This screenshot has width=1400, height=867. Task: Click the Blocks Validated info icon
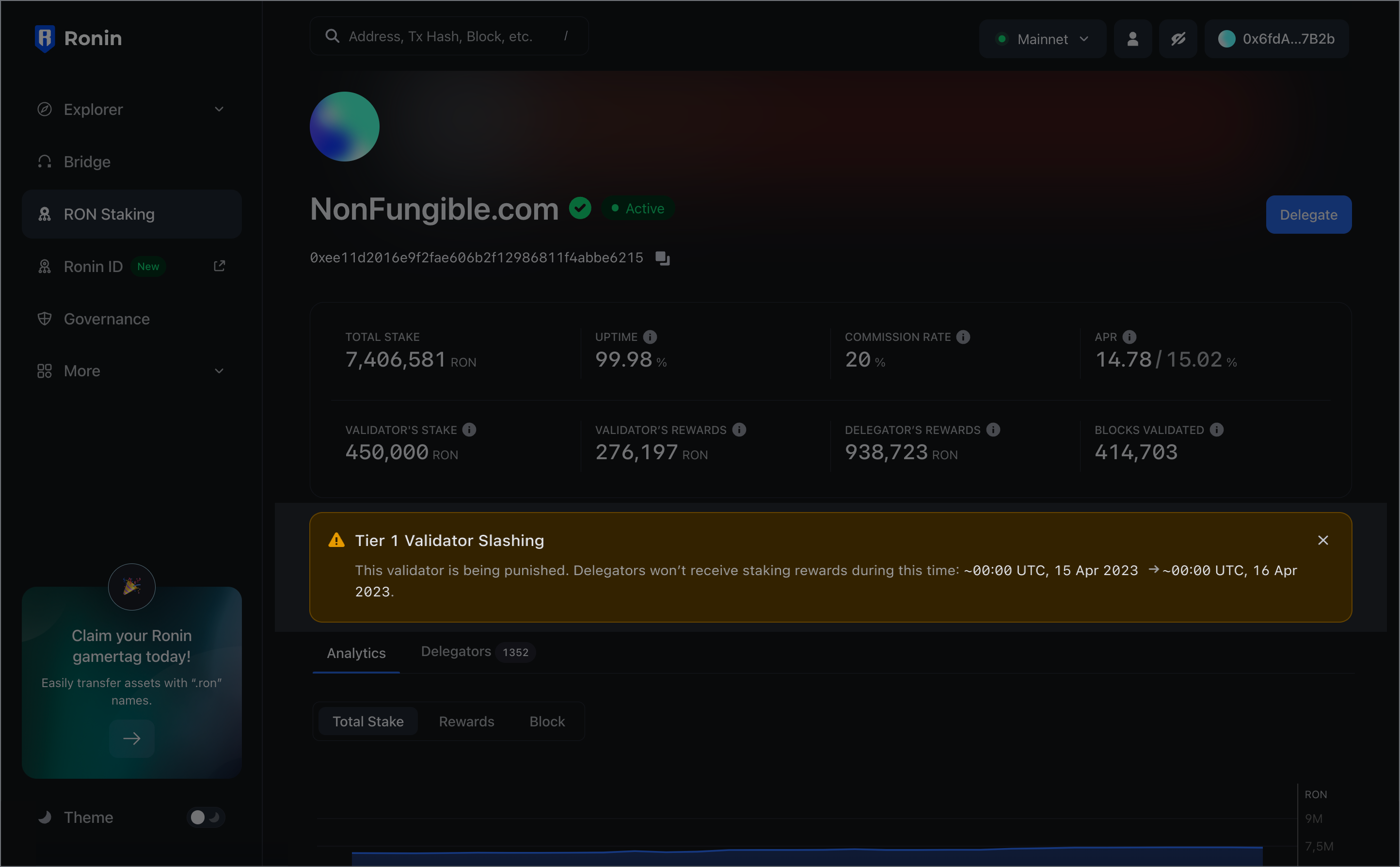tap(1217, 430)
